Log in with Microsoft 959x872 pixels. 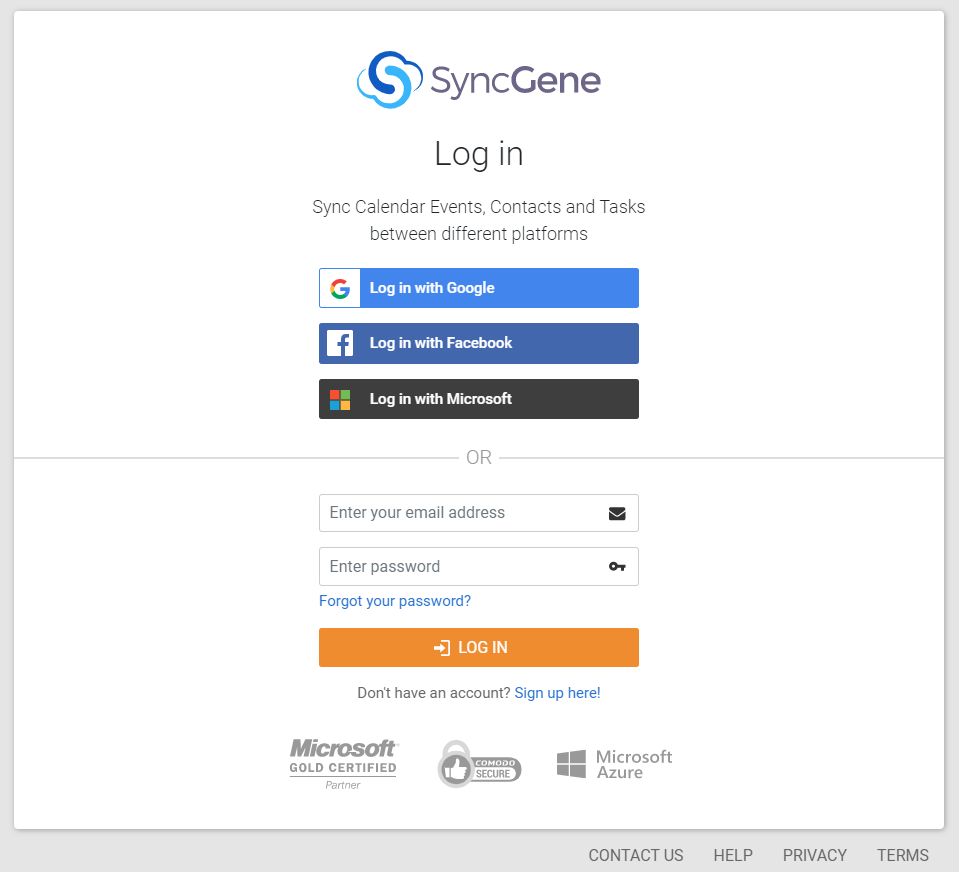479,399
